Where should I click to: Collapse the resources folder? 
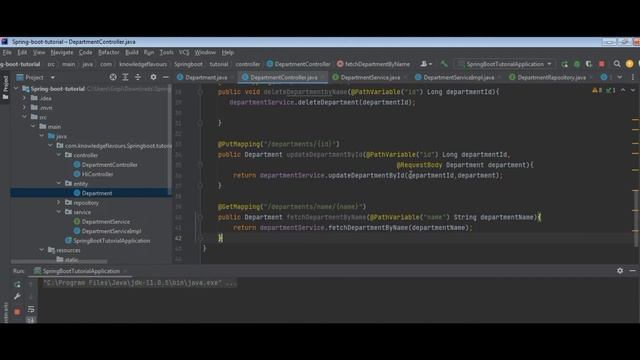(42, 250)
